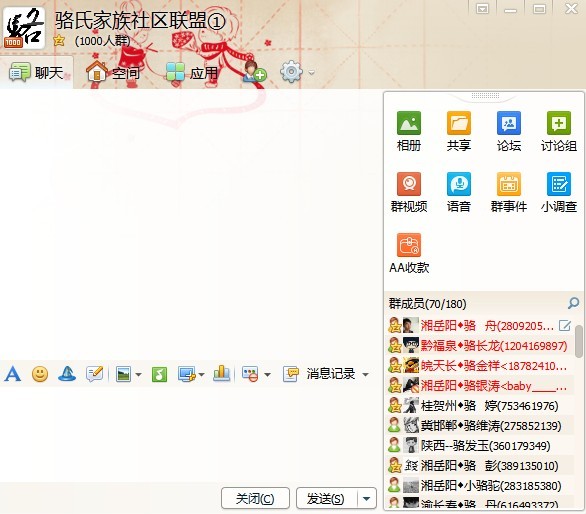Switch to the 聊天 chat tab
Screen dimensions: 586x514
pos(37,73)
